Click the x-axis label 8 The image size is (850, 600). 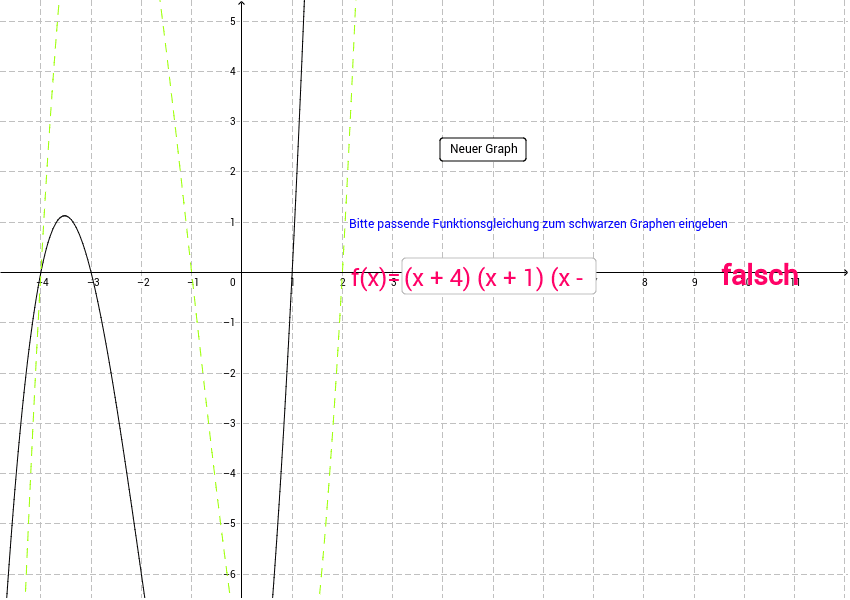(644, 282)
